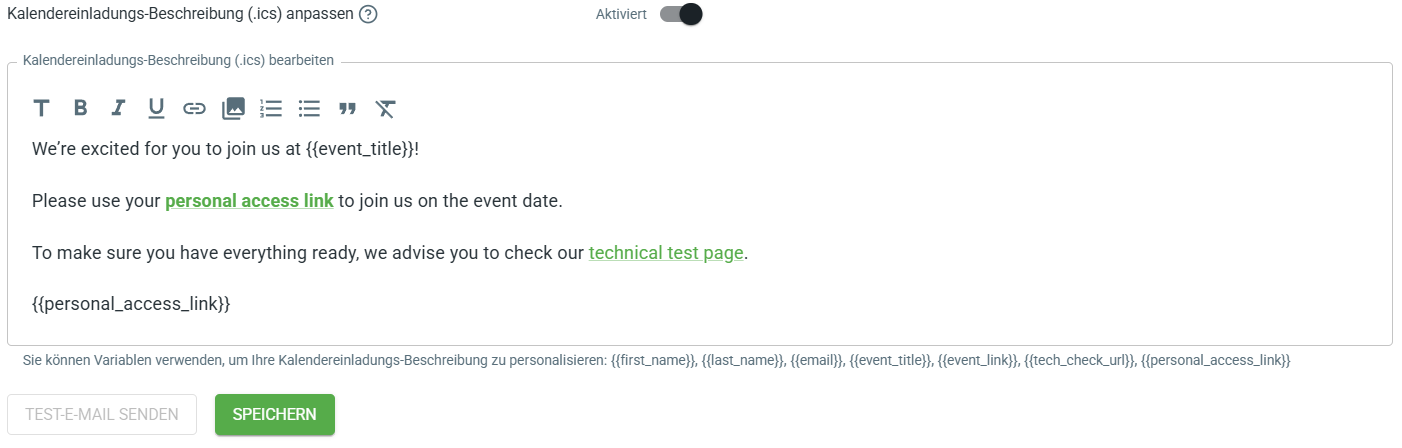
Task: Insert an image via image icon
Action: (233, 108)
